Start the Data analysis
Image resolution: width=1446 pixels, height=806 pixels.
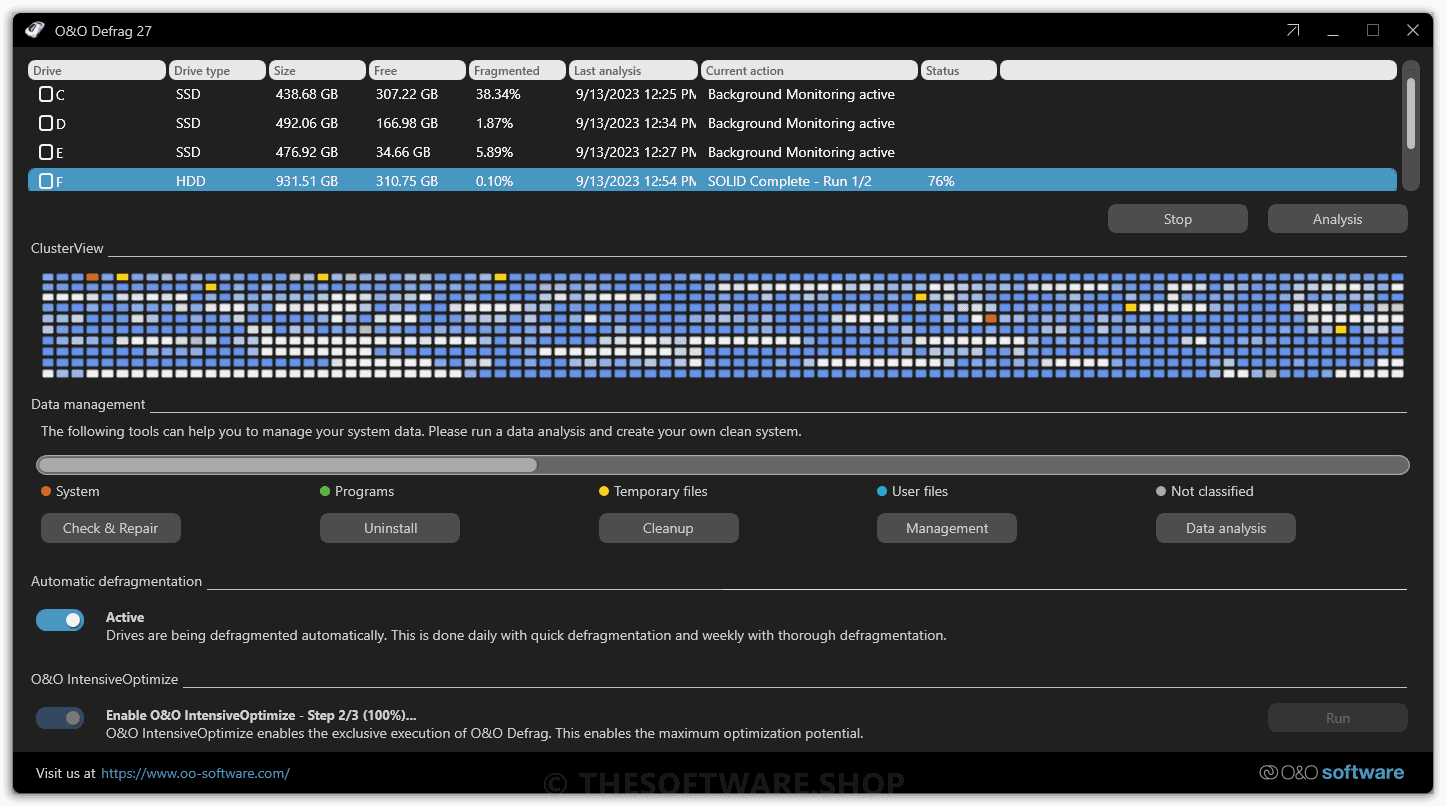point(1226,528)
